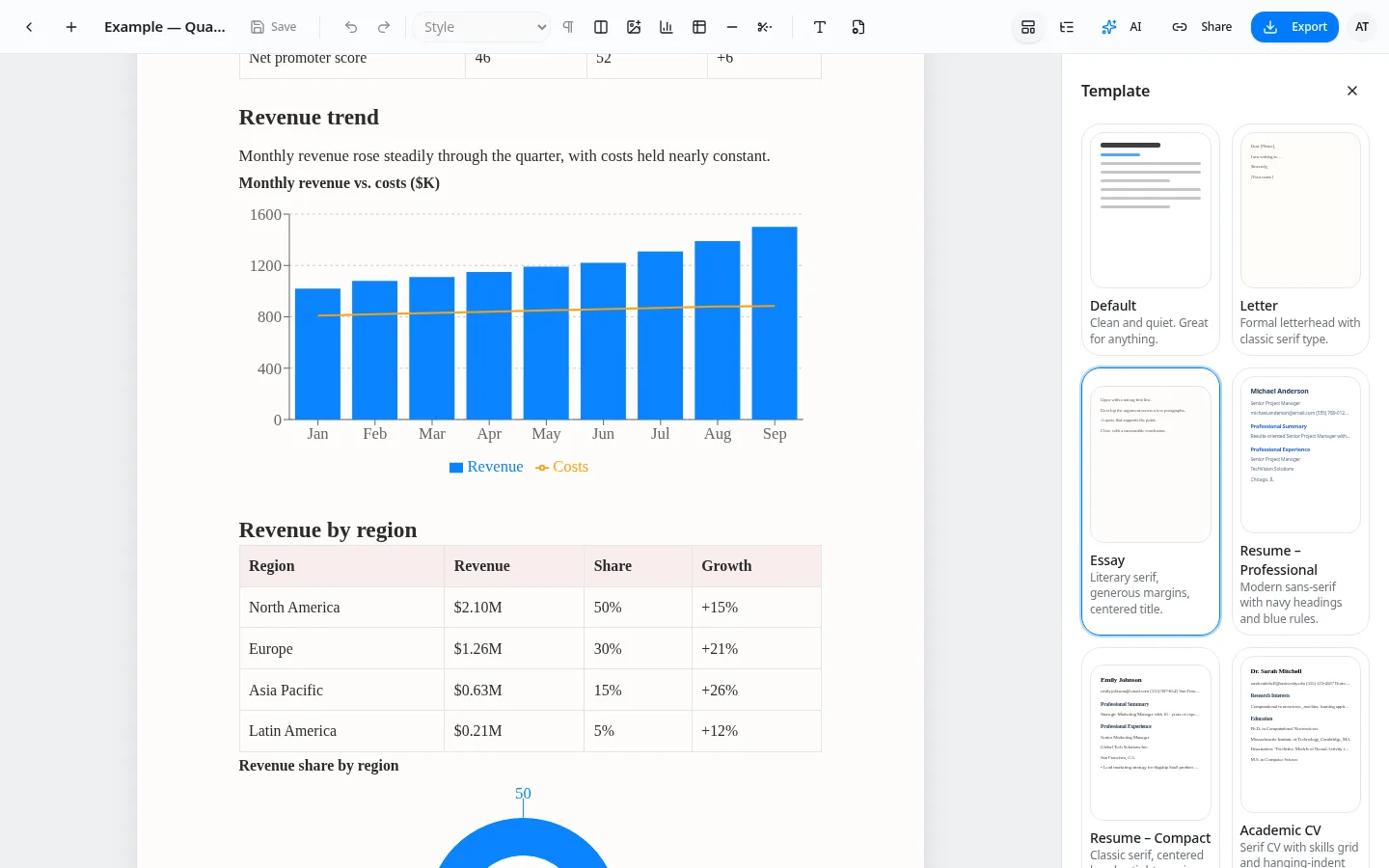Toggle the Revenue legend entry

coord(486,467)
